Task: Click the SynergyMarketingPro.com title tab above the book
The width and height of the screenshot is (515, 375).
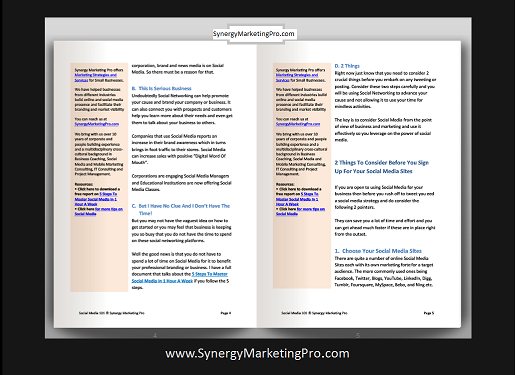Action: click(x=254, y=34)
